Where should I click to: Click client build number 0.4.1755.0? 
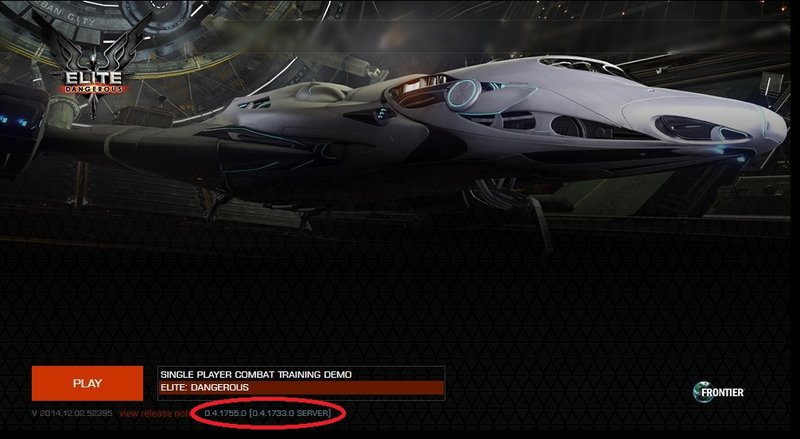click(x=225, y=413)
